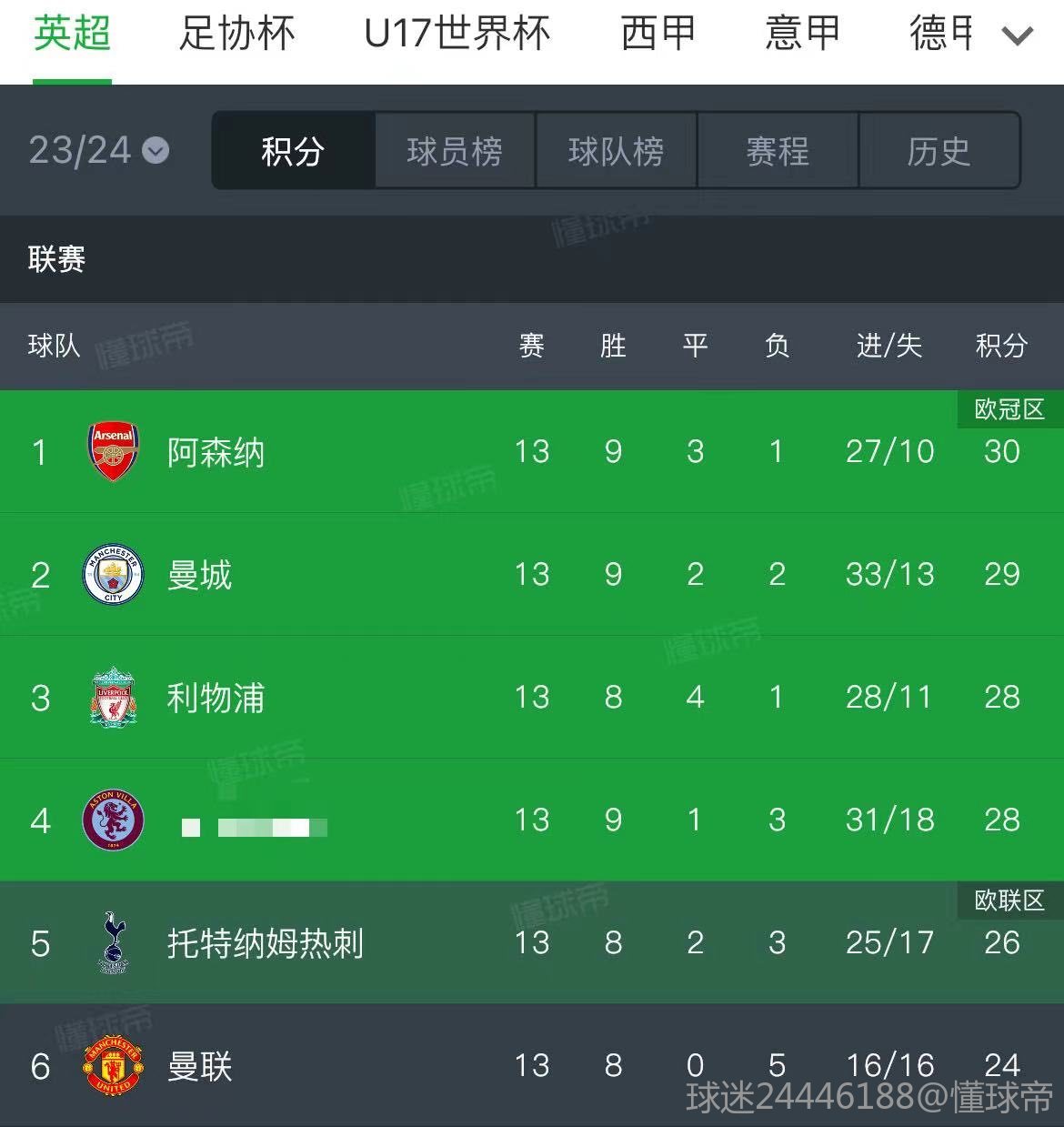Tap the 积分 column header

pyautogui.click(x=1000, y=346)
